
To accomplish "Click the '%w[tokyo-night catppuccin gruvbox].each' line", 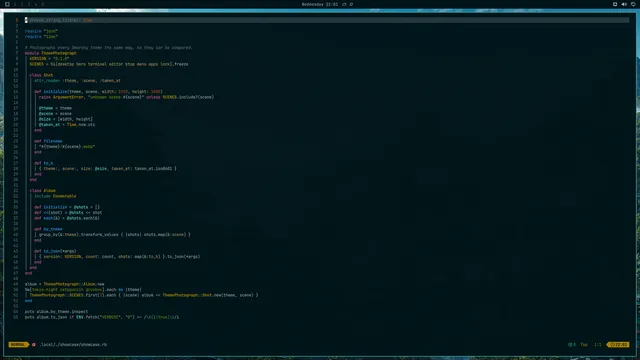I will [83, 289].
